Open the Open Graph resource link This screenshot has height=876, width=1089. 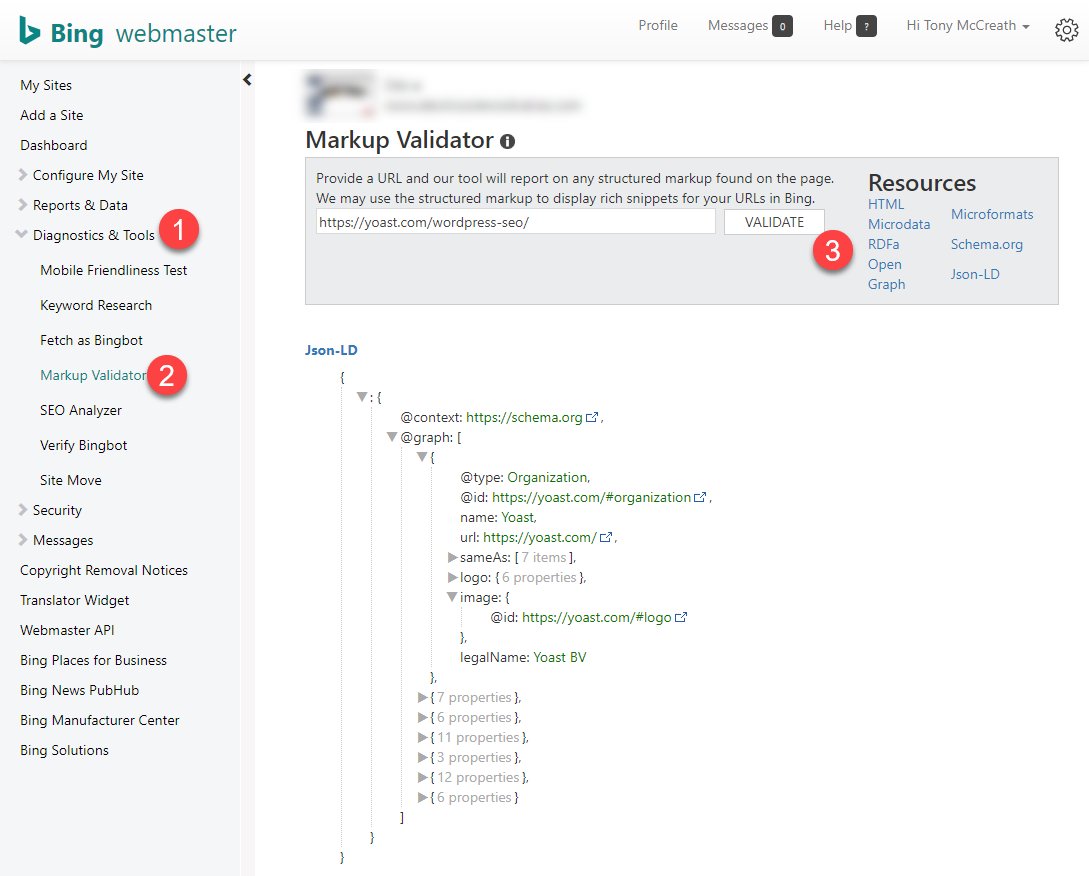pos(886,274)
